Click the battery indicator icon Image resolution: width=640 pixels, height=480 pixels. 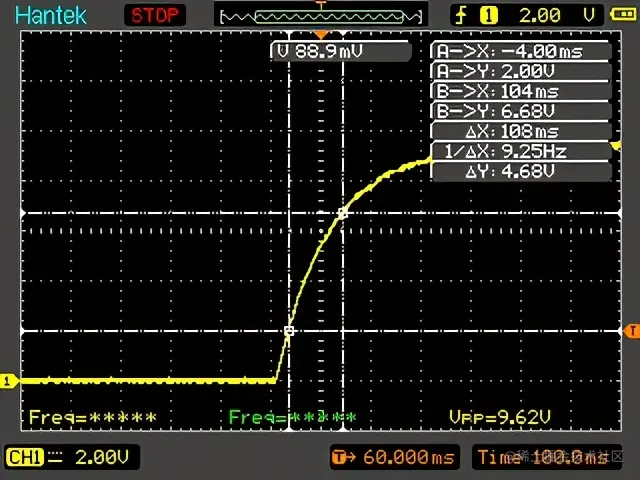click(x=622, y=14)
